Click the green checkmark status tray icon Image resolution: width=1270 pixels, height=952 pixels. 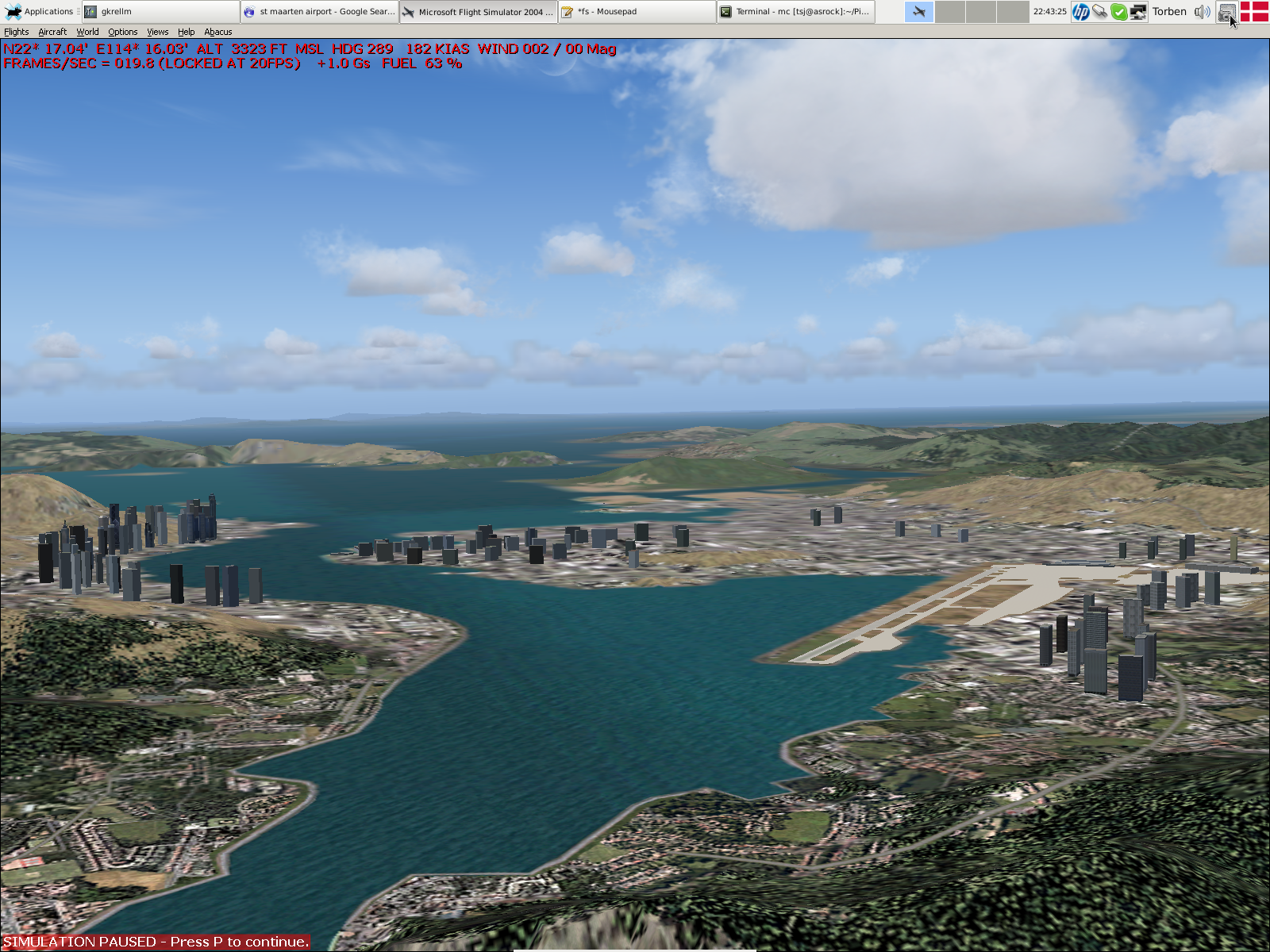(1118, 12)
